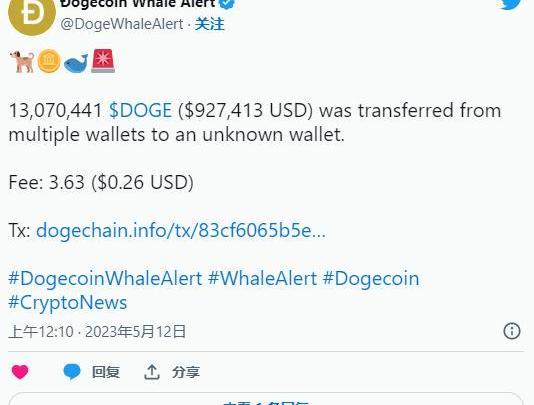Open the tweet info circle icon
The height and width of the screenshot is (405, 534).
(x=512, y=331)
